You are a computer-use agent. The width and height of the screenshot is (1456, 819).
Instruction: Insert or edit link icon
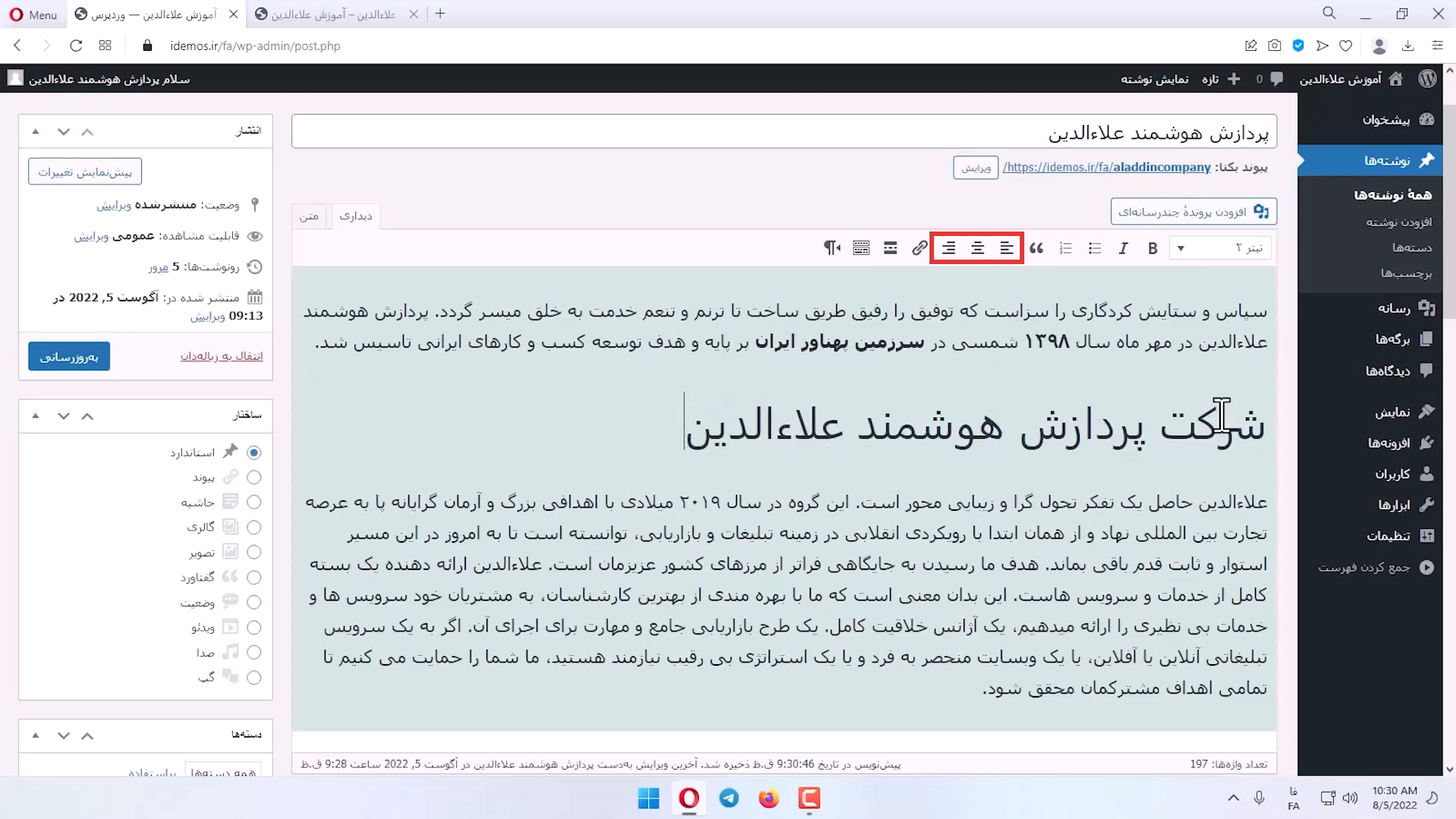pyautogui.click(x=920, y=248)
